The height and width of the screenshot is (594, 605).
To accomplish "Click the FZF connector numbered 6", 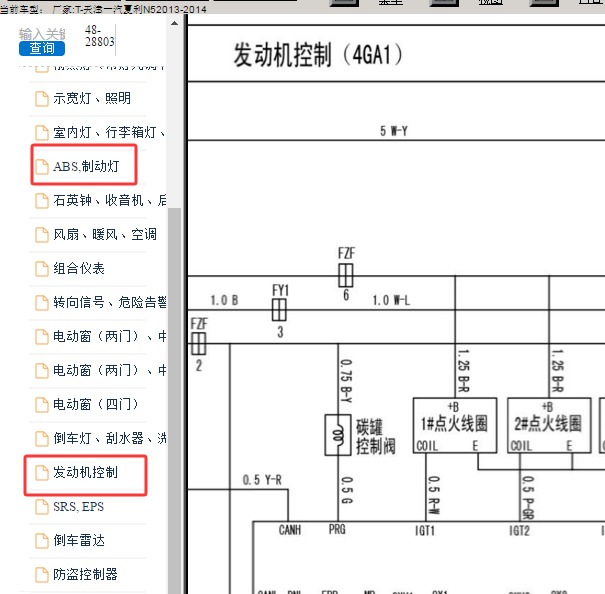I will click(346, 275).
